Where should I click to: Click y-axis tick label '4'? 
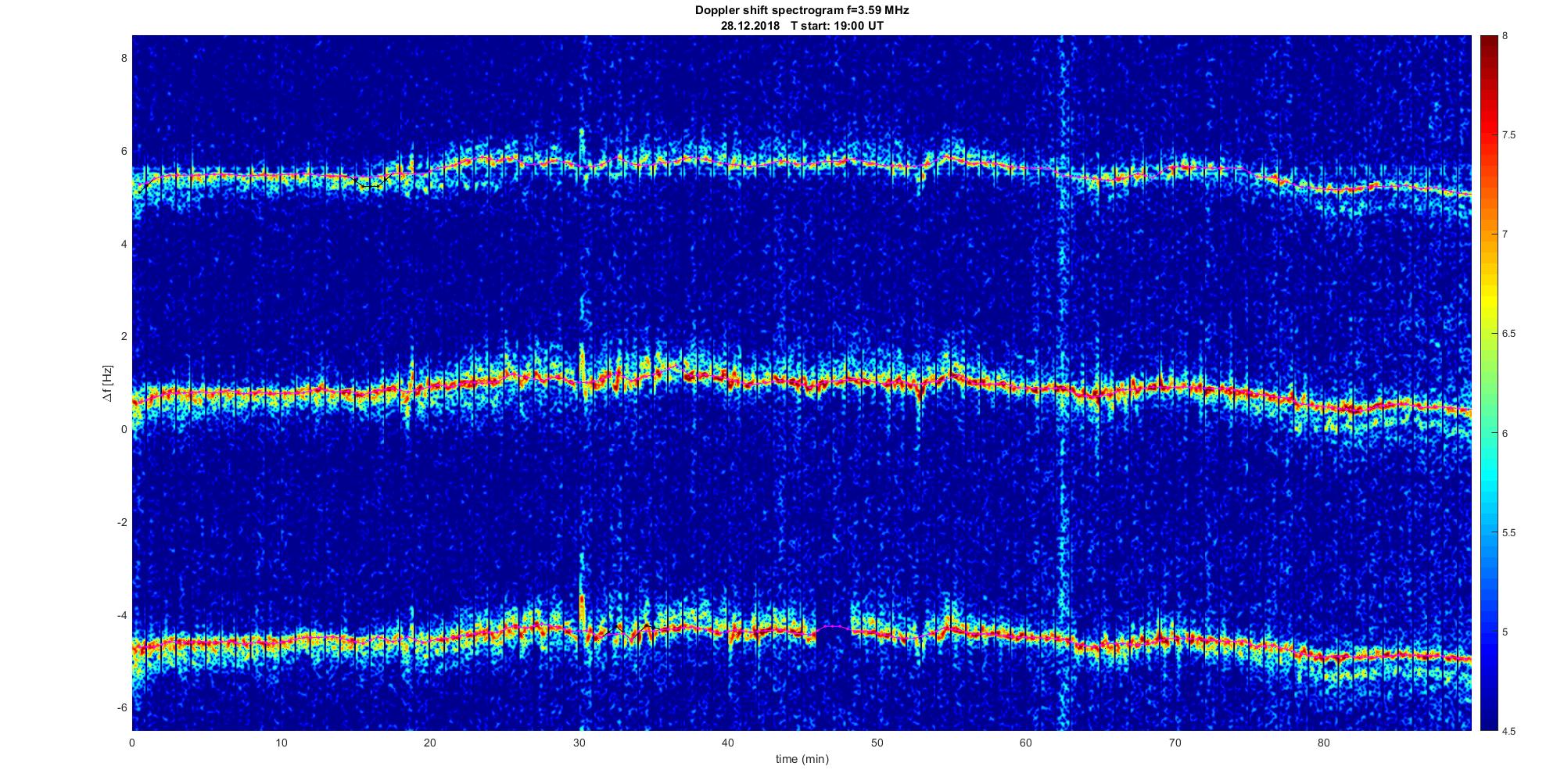point(124,244)
